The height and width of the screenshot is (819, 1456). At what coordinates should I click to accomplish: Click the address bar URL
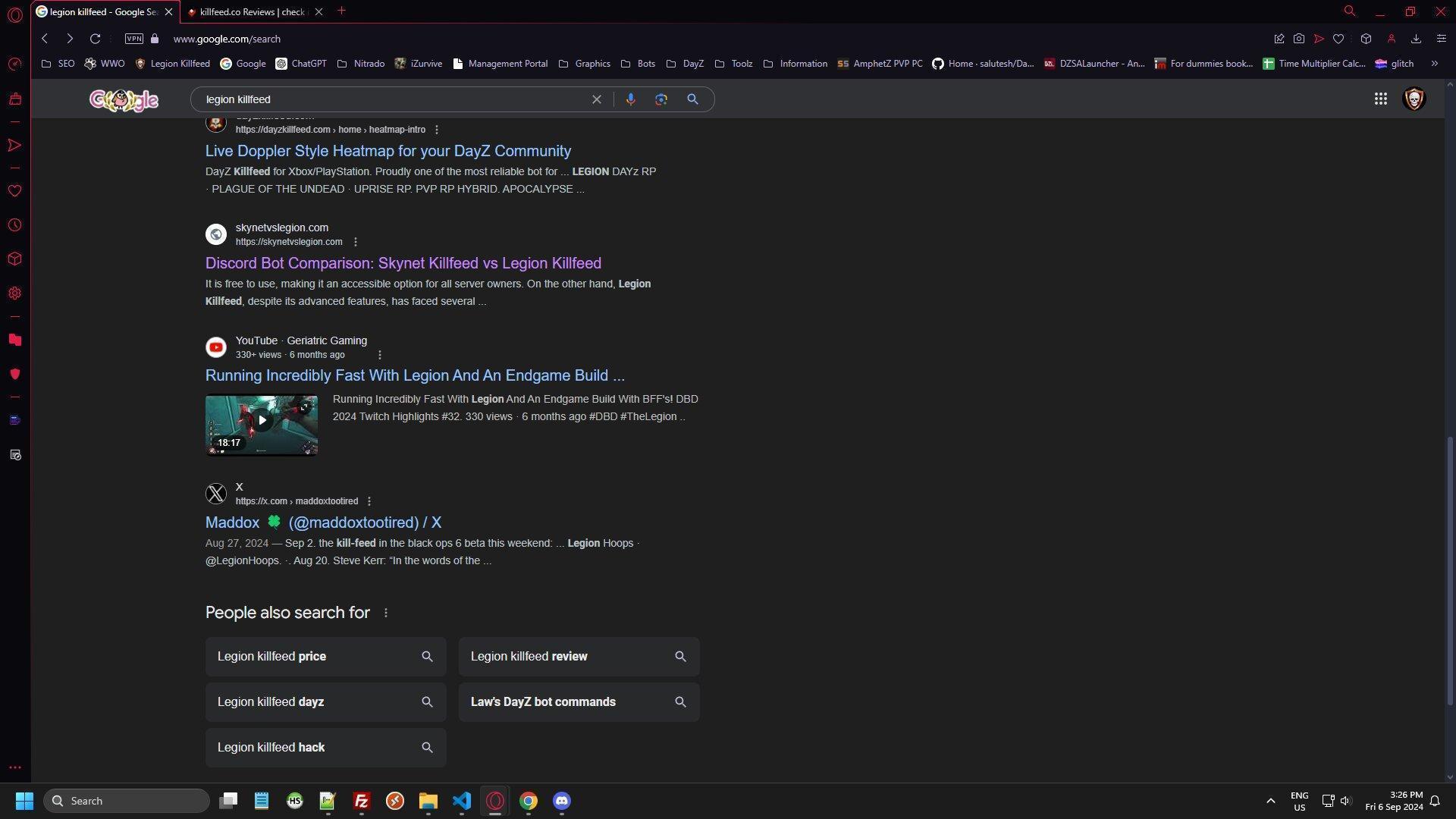227,39
